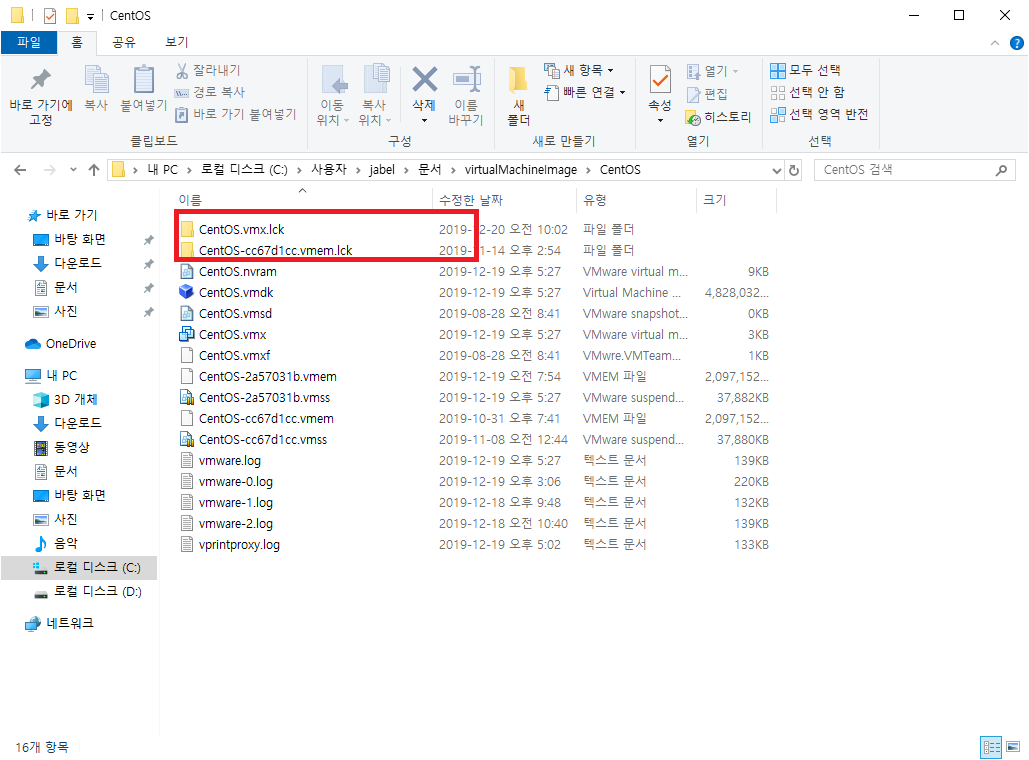Viewport: 1029px width, 760px height.
Task: Go up one folder level arrow
Action: (x=94, y=170)
